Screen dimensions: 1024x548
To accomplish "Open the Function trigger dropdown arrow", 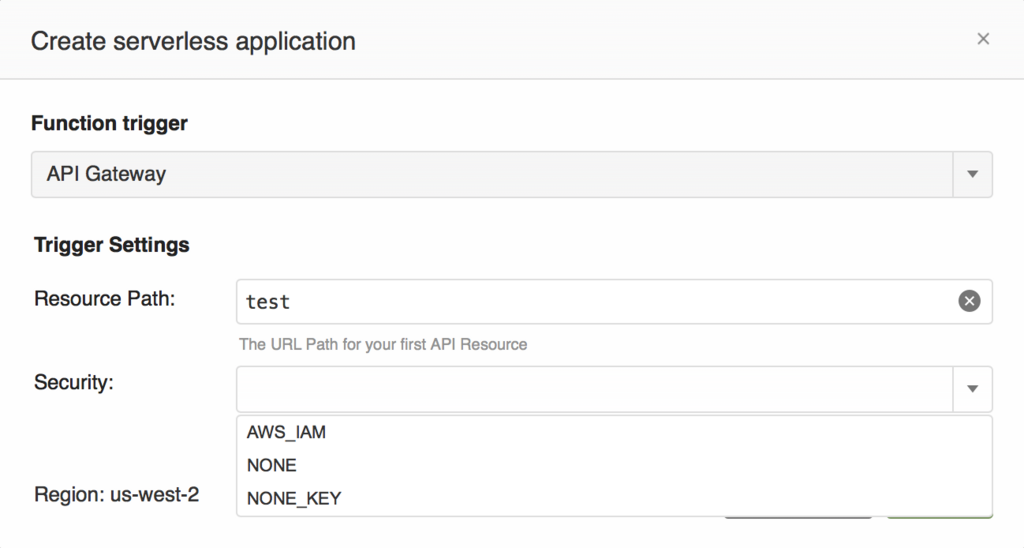I will click(x=972, y=174).
